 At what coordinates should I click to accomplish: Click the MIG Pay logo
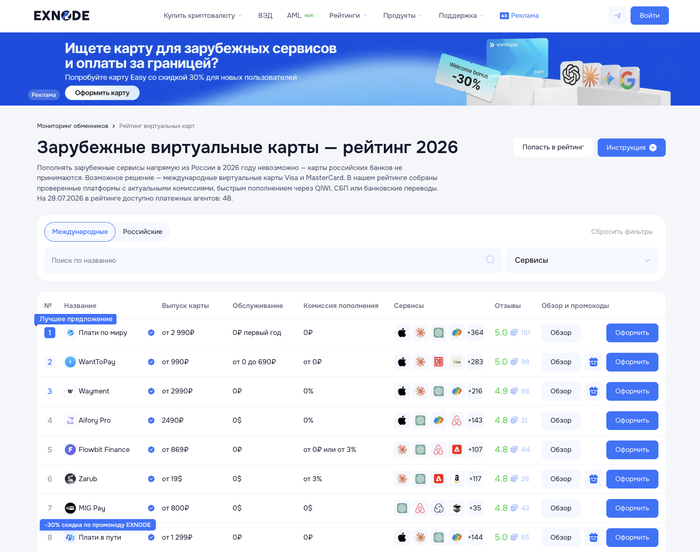pyautogui.click(x=70, y=508)
